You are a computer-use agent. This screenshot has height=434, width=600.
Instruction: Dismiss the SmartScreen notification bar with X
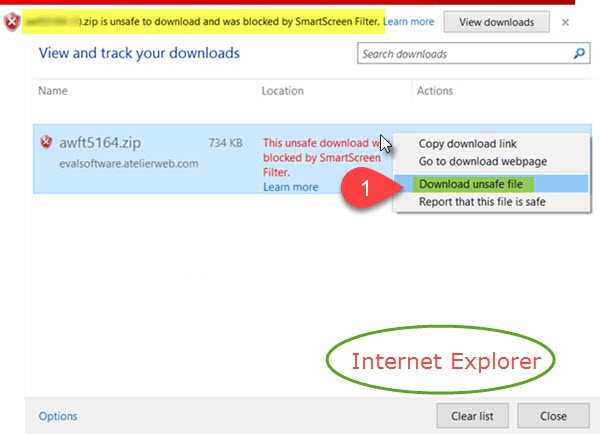click(565, 23)
